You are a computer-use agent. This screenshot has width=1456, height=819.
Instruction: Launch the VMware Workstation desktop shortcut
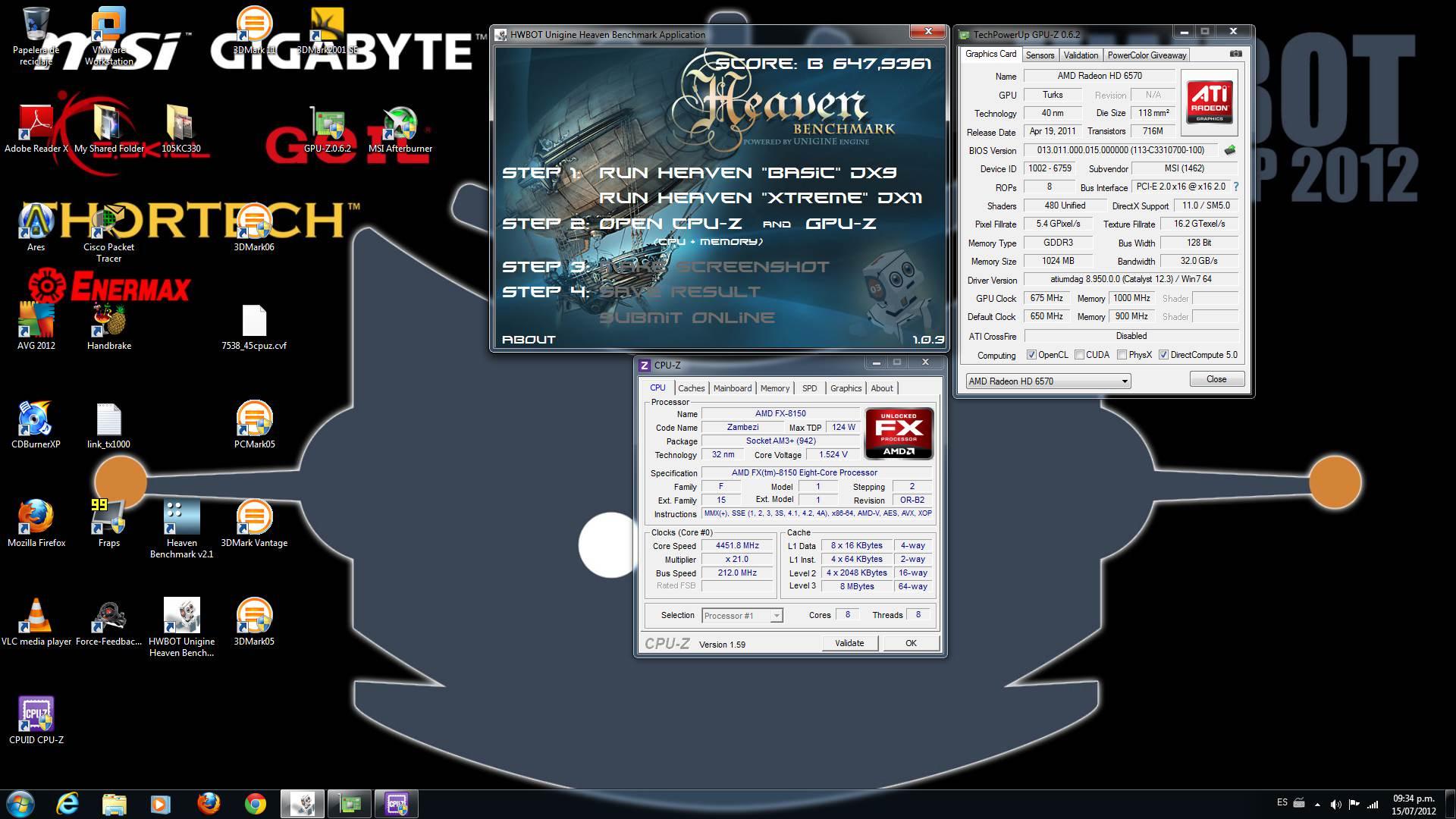coord(108,36)
